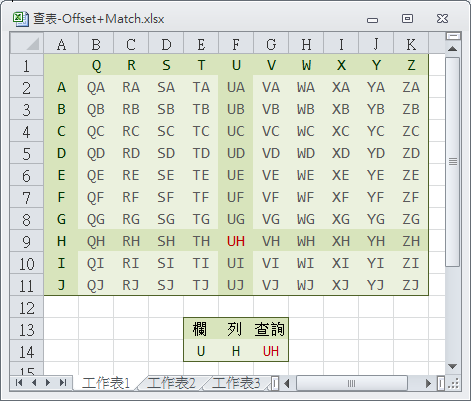The width and height of the screenshot is (471, 401).
Task: Select header cell Z in row 1
Action: coord(411,65)
